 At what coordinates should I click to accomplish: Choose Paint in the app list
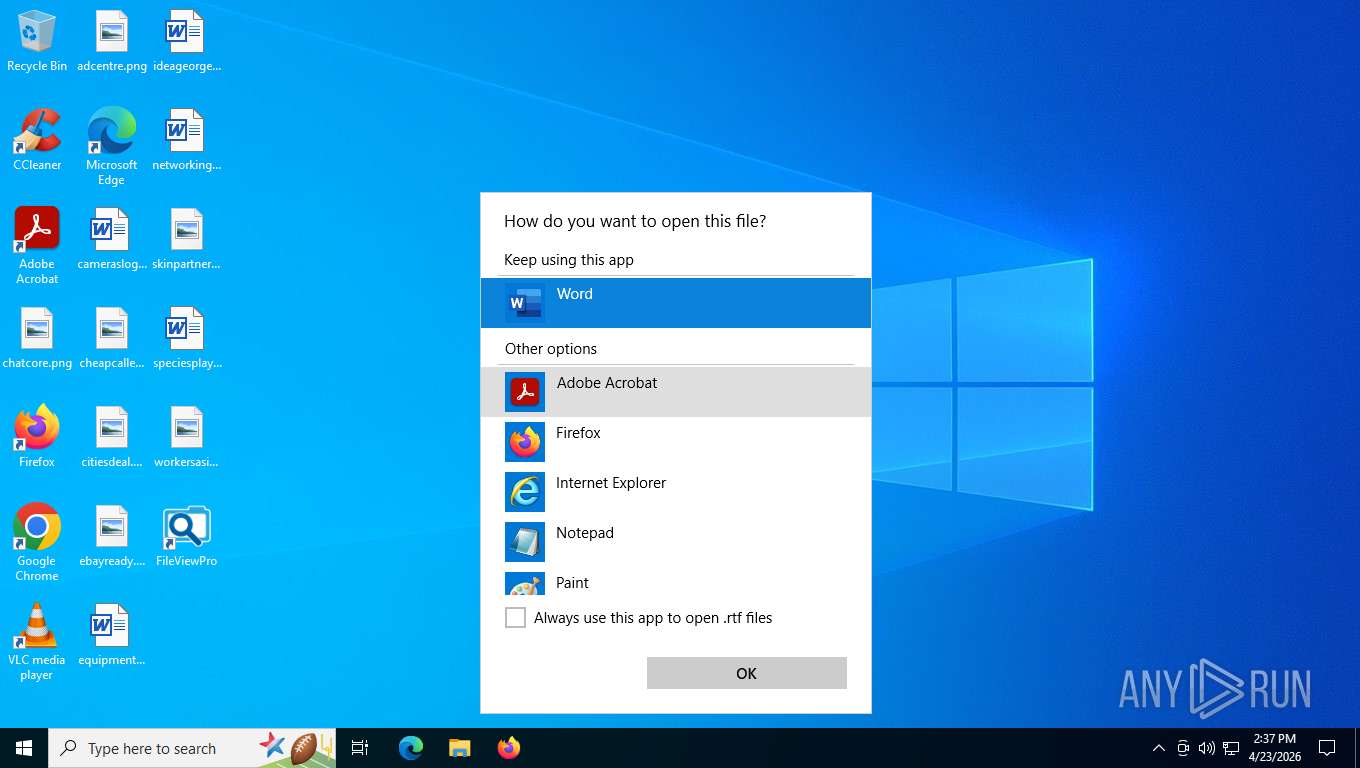click(x=676, y=582)
